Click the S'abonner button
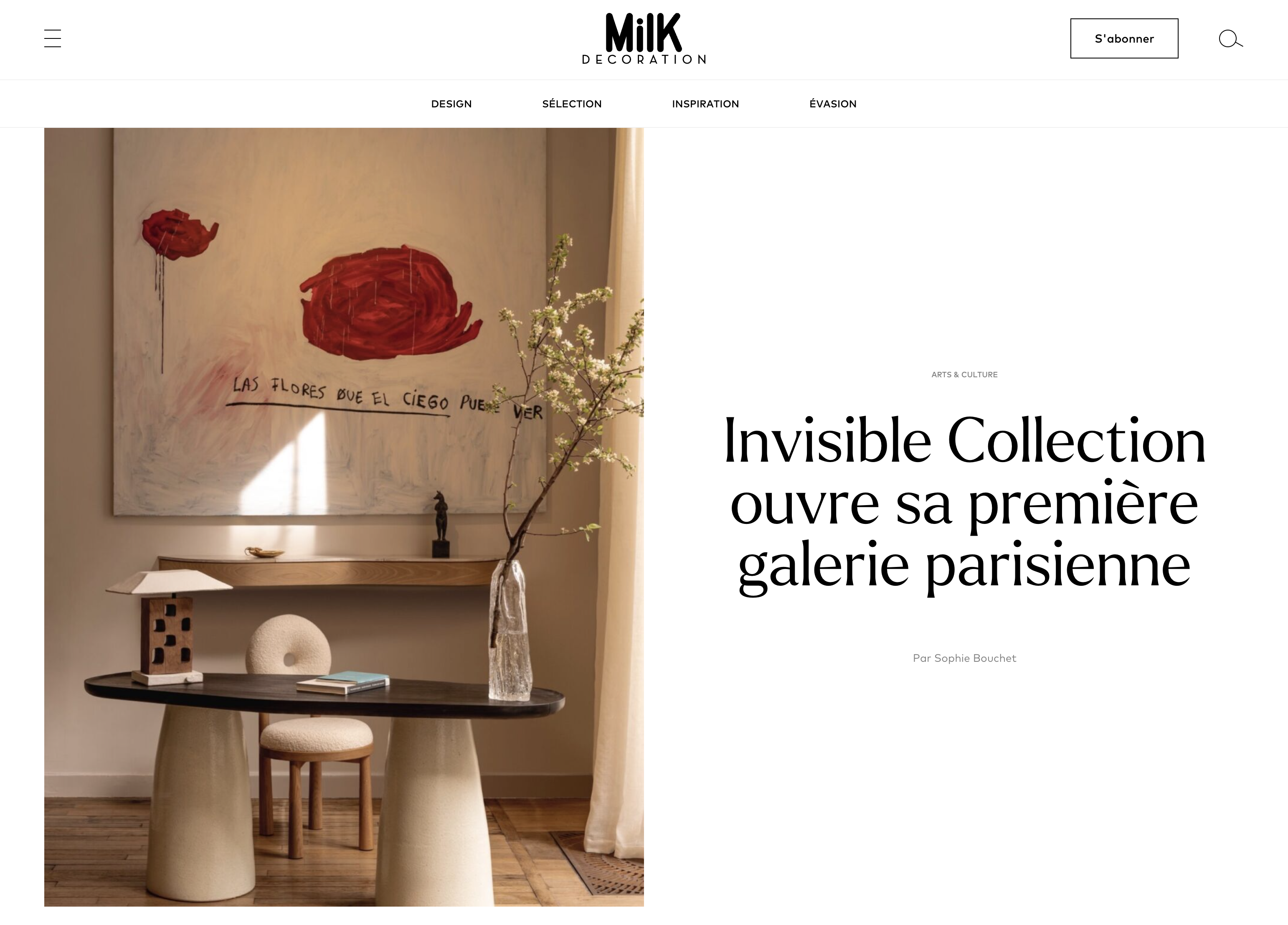The width and height of the screenshot is (1288, 925). point(1124,38)
